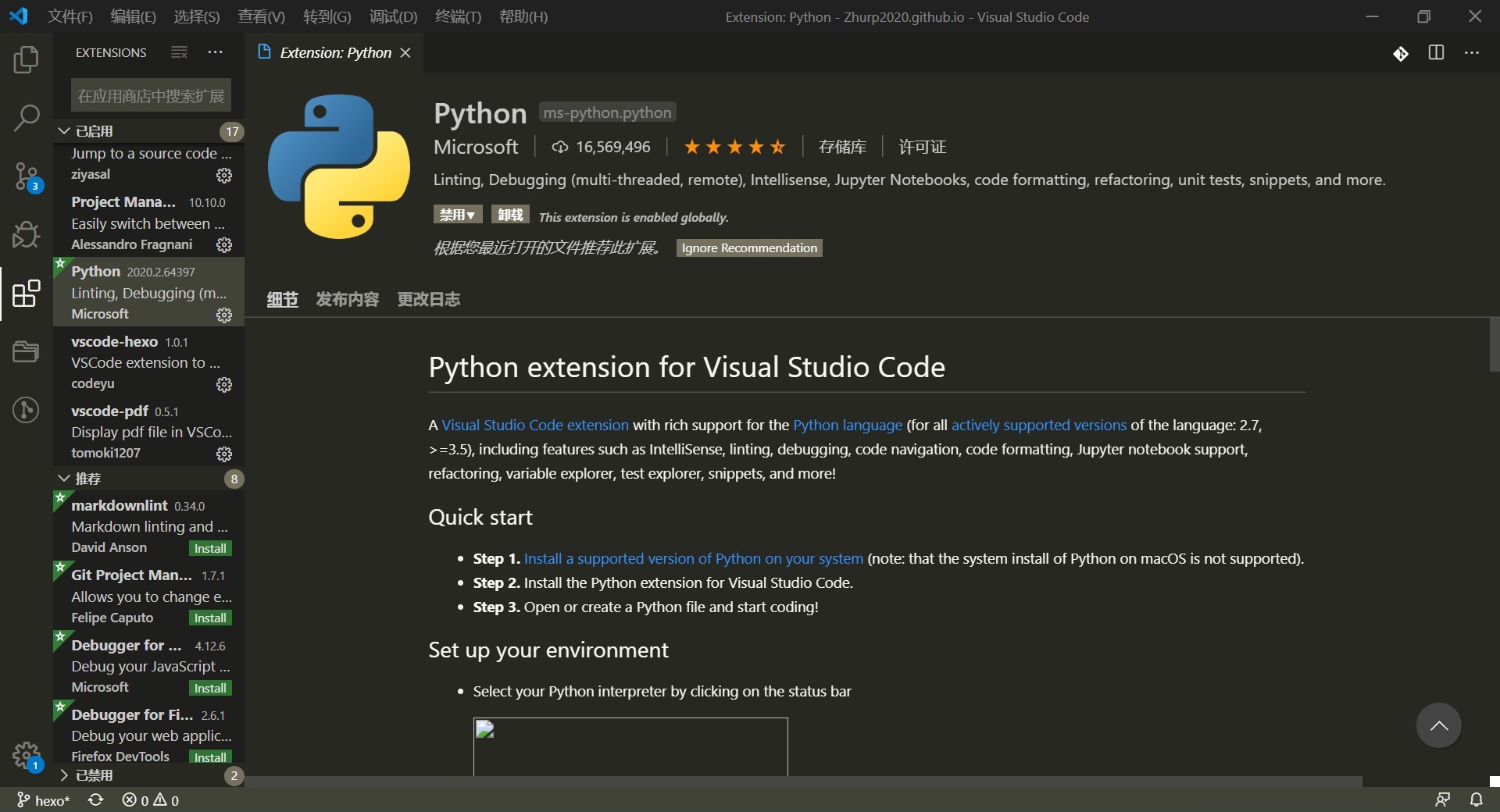1500x812 pixels.
Task: Expand the 已禁用 extensions section
Action: 148,775
